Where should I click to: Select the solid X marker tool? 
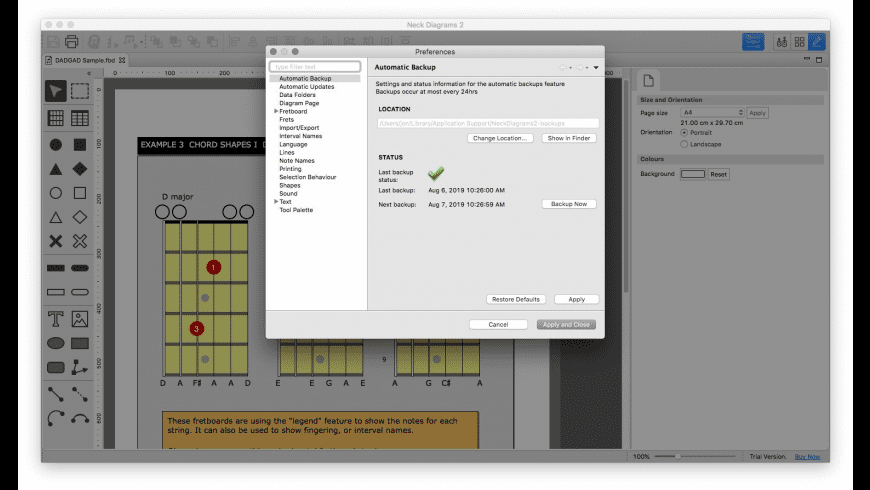[55, 241]
